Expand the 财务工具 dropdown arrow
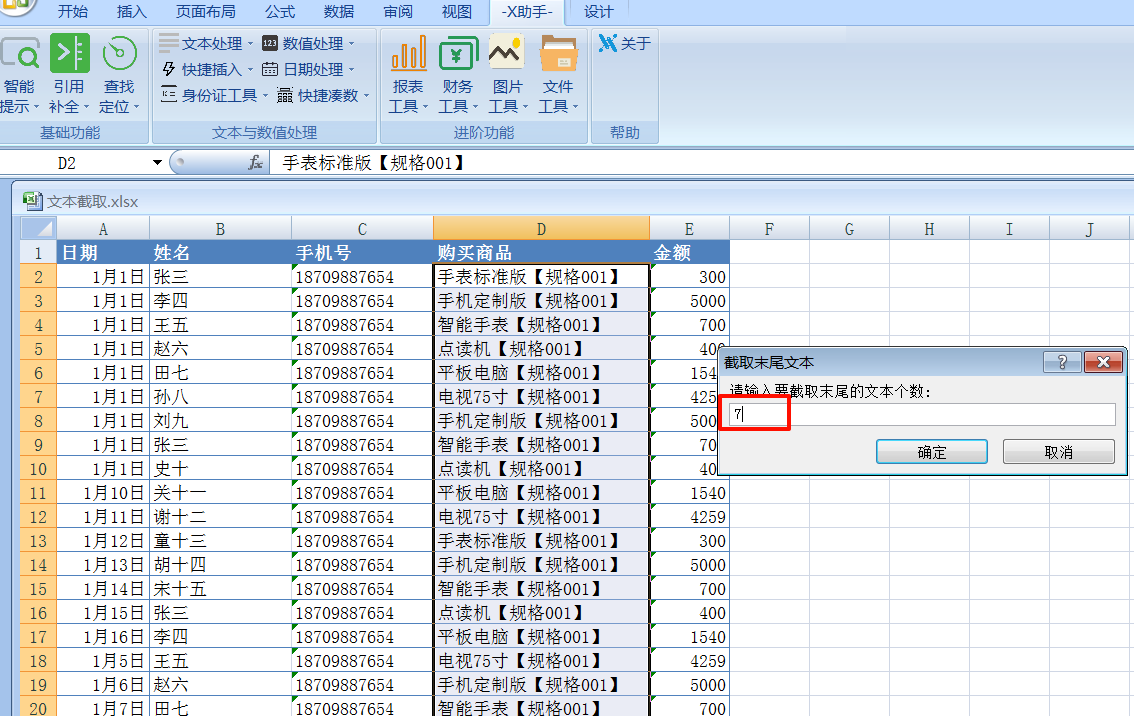The height and width of the screenshot is (716, 1134). (x=475, y=107)
